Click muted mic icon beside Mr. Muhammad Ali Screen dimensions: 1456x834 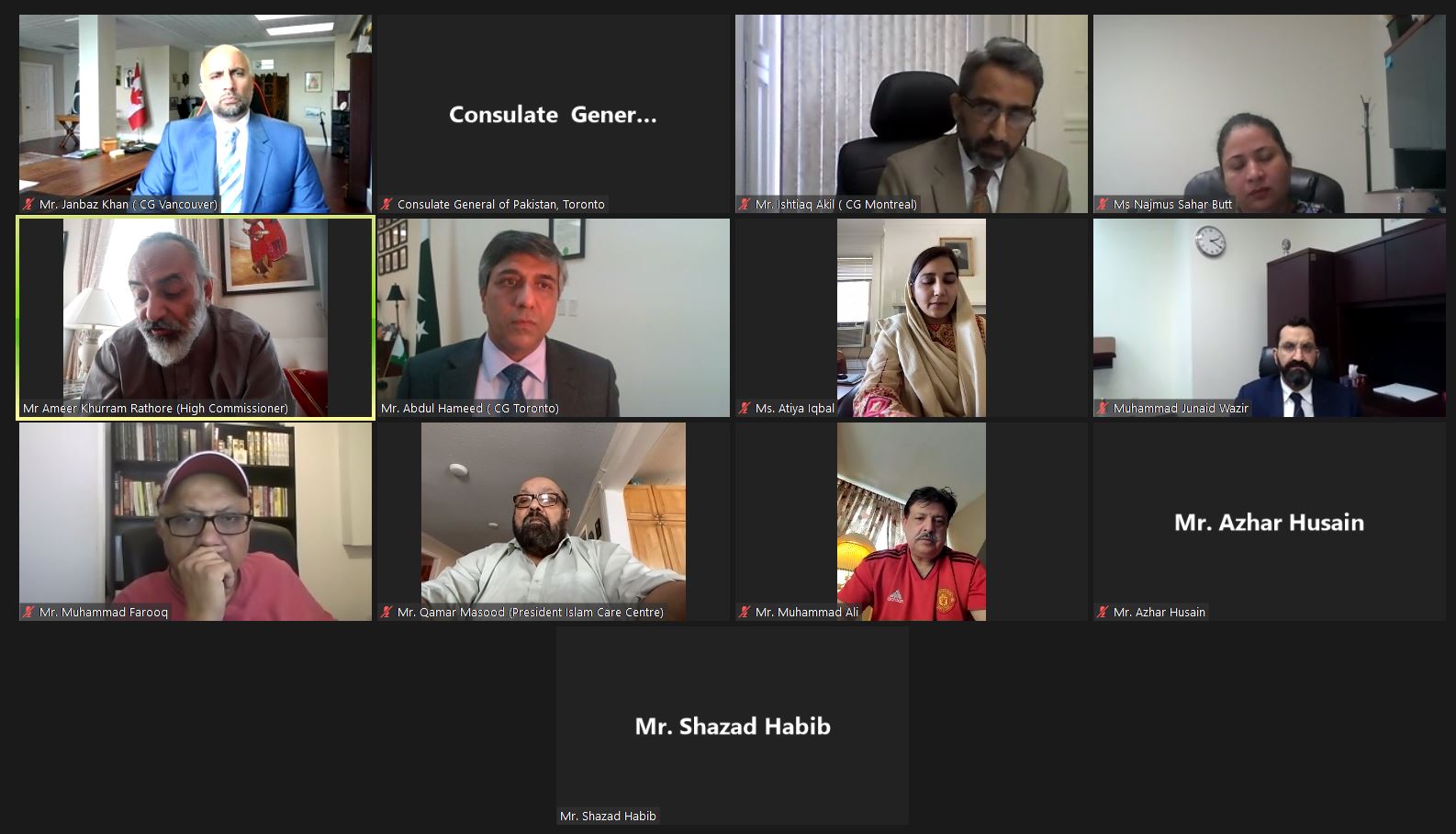[x=745, y=613]
